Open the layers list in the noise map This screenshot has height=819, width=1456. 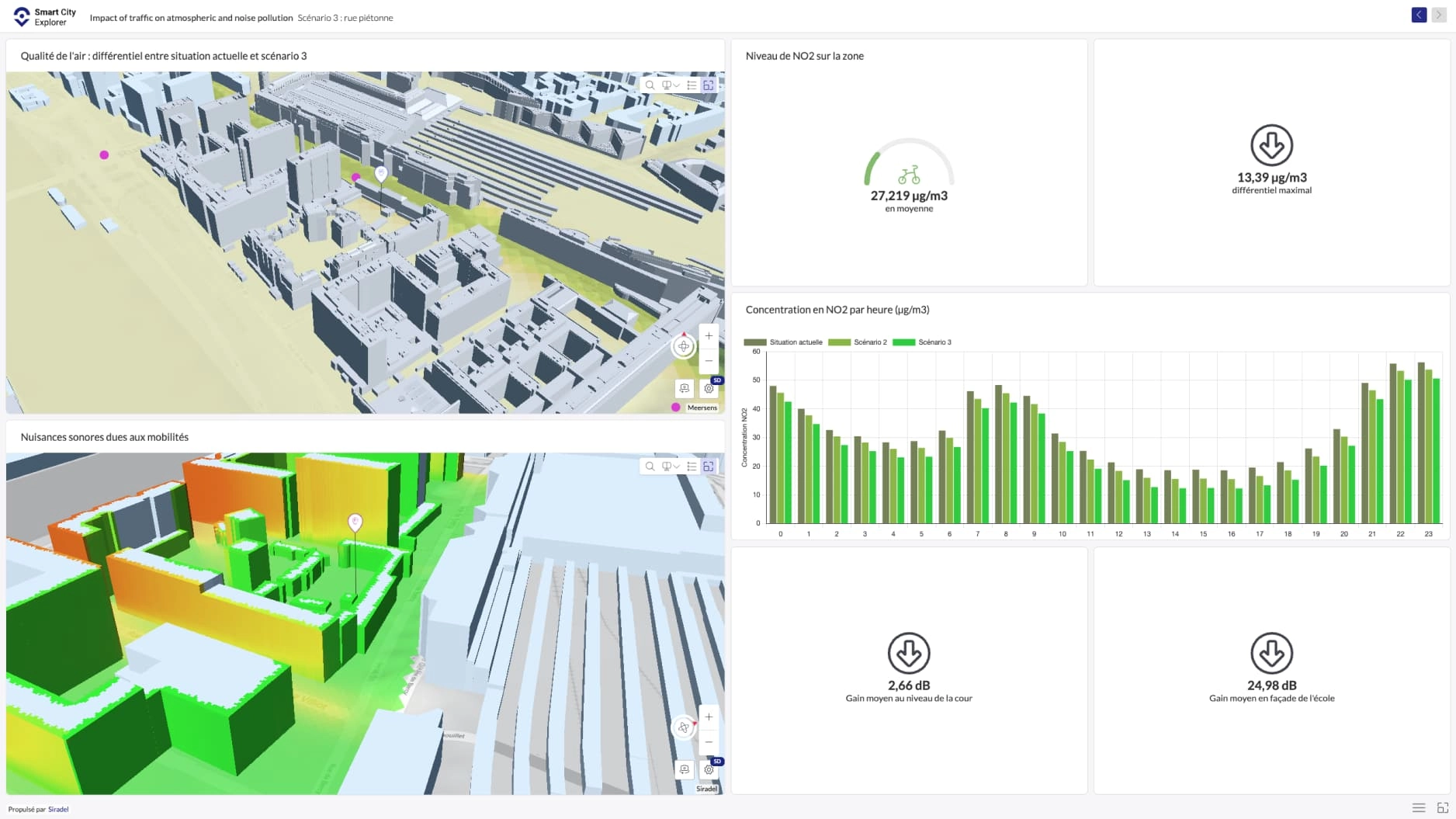pos(692,467)
